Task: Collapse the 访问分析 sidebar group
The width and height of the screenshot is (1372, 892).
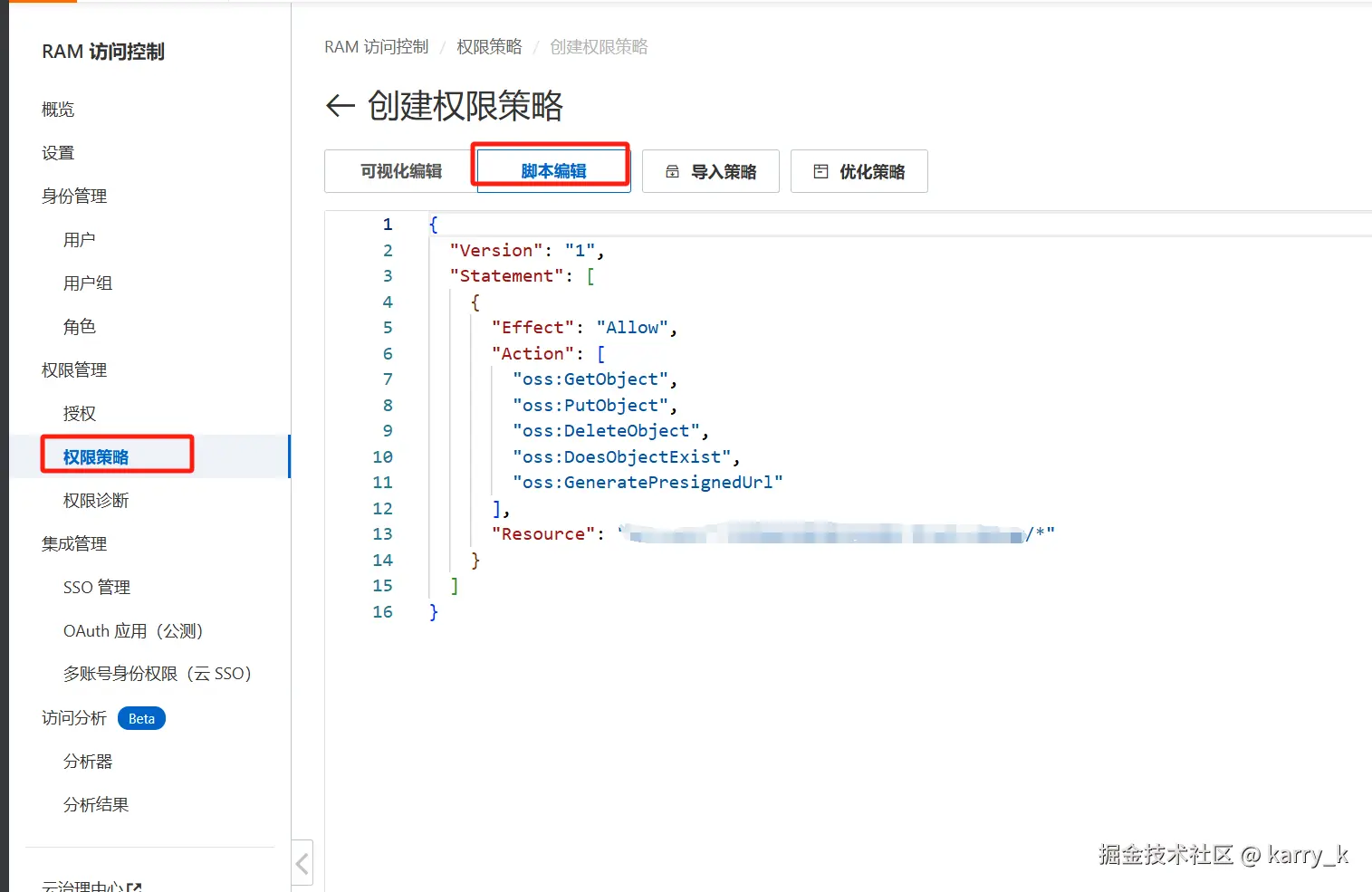Action: point(74,718)
